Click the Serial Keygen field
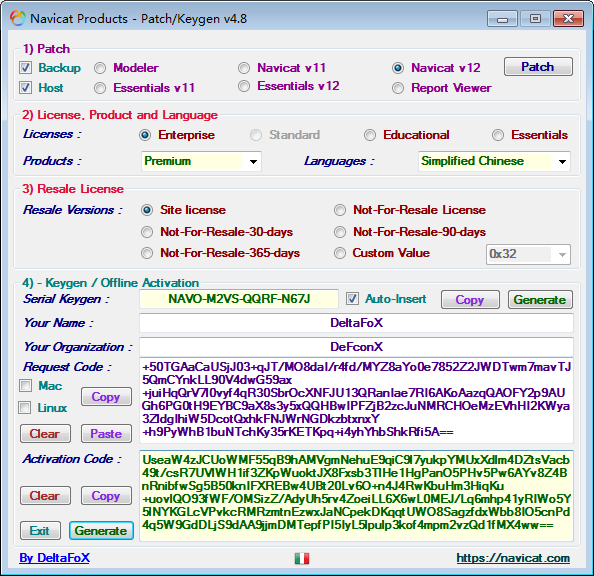This screenshot has height=576, width=594. coord(239,299)
